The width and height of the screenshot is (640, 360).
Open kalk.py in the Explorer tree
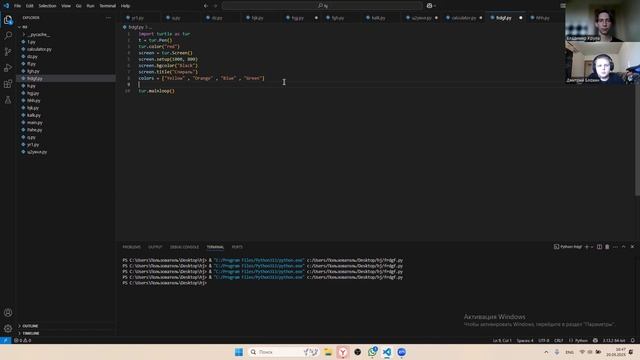tap(34, 115)
